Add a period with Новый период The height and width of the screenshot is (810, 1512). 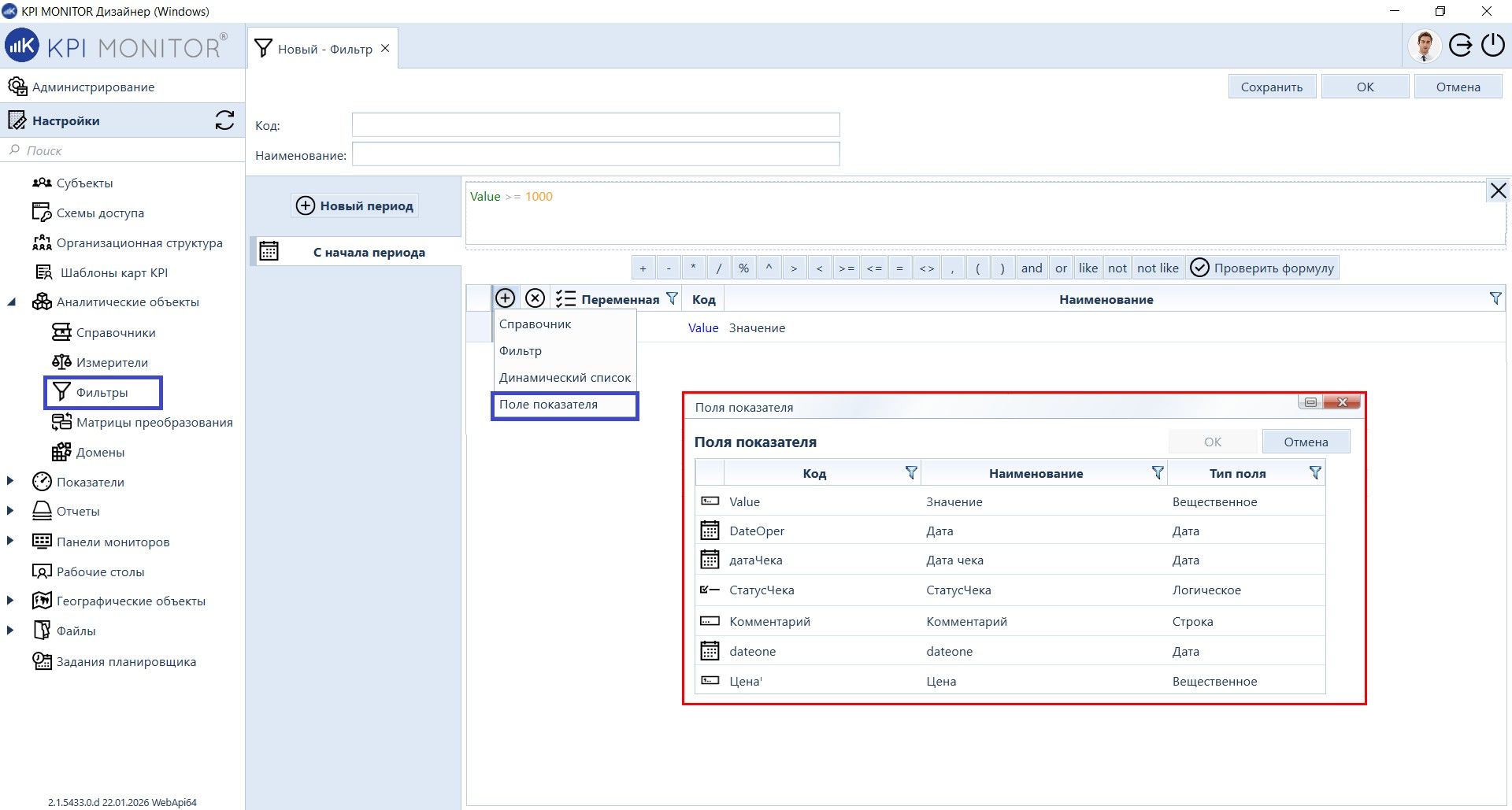click(x=355, y=205)
